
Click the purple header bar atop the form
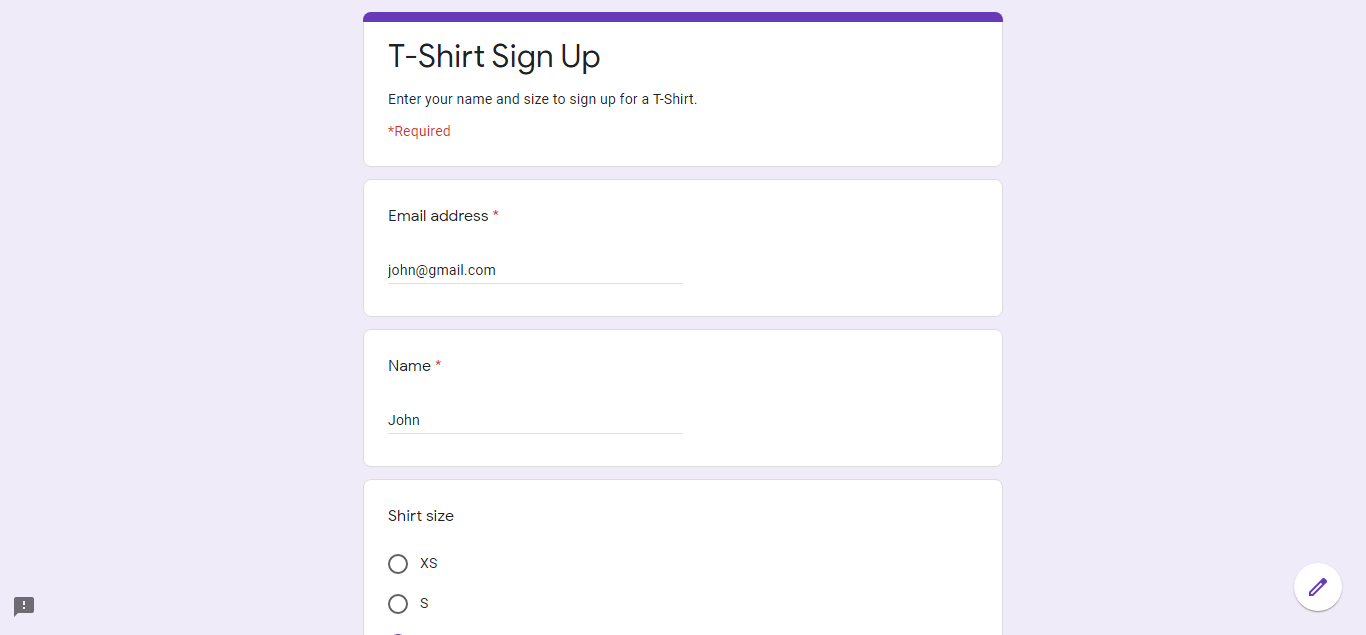coord(683,17)
